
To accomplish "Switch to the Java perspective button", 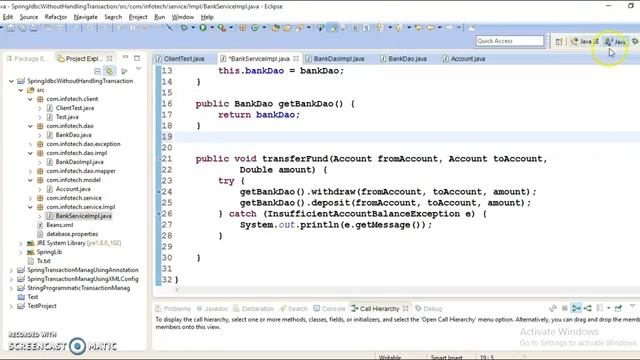I will pyautogui.click(x=615, y=41).
